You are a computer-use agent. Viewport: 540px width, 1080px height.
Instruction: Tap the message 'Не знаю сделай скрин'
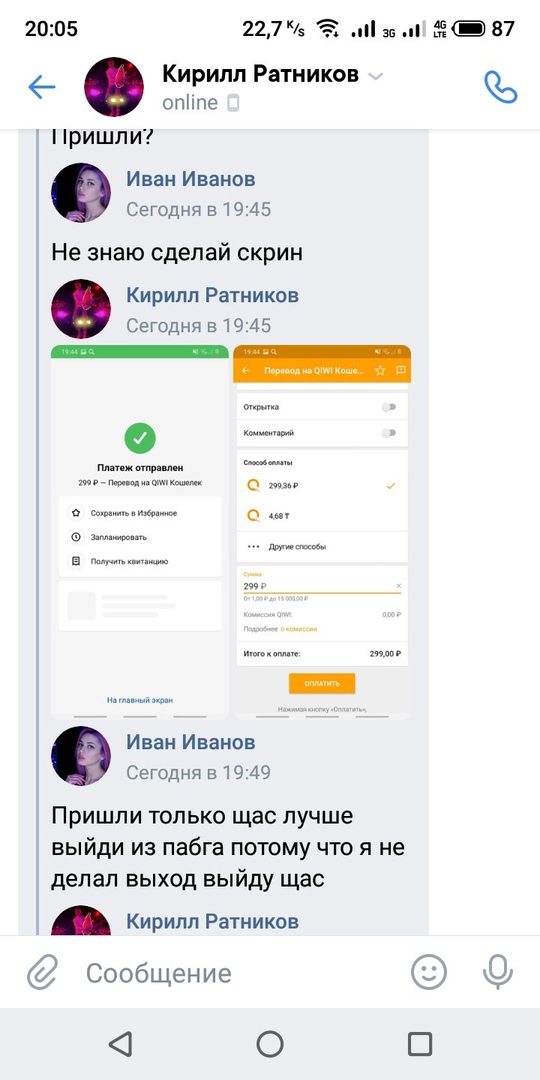tap(177, 253)
